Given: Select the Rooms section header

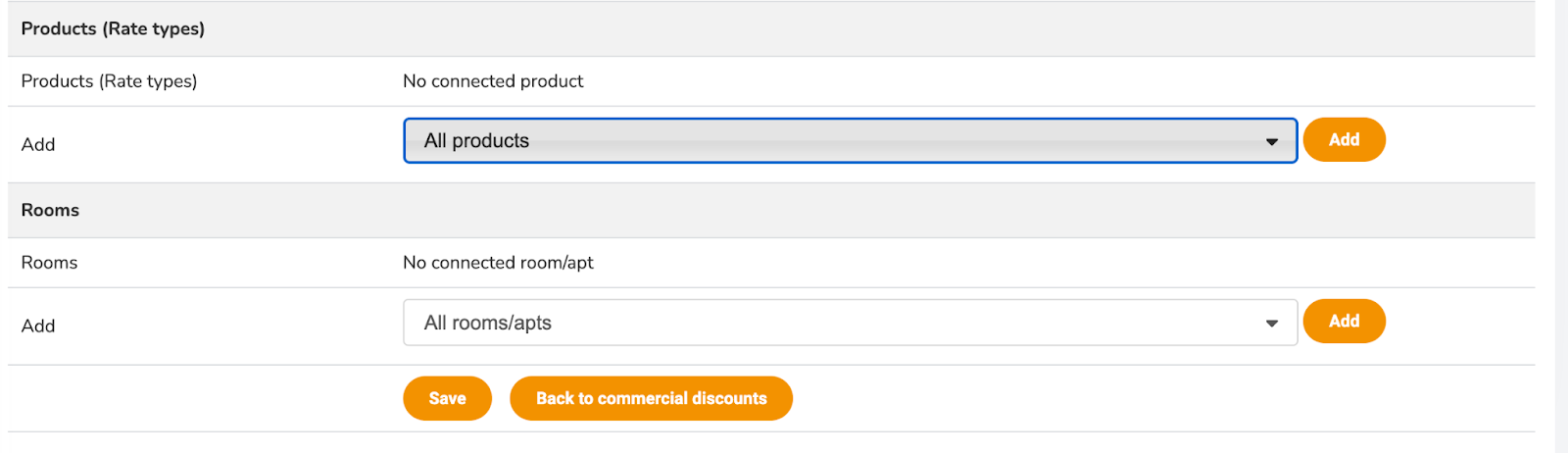Looking at the screenshot, I should [x=50, y=210].
